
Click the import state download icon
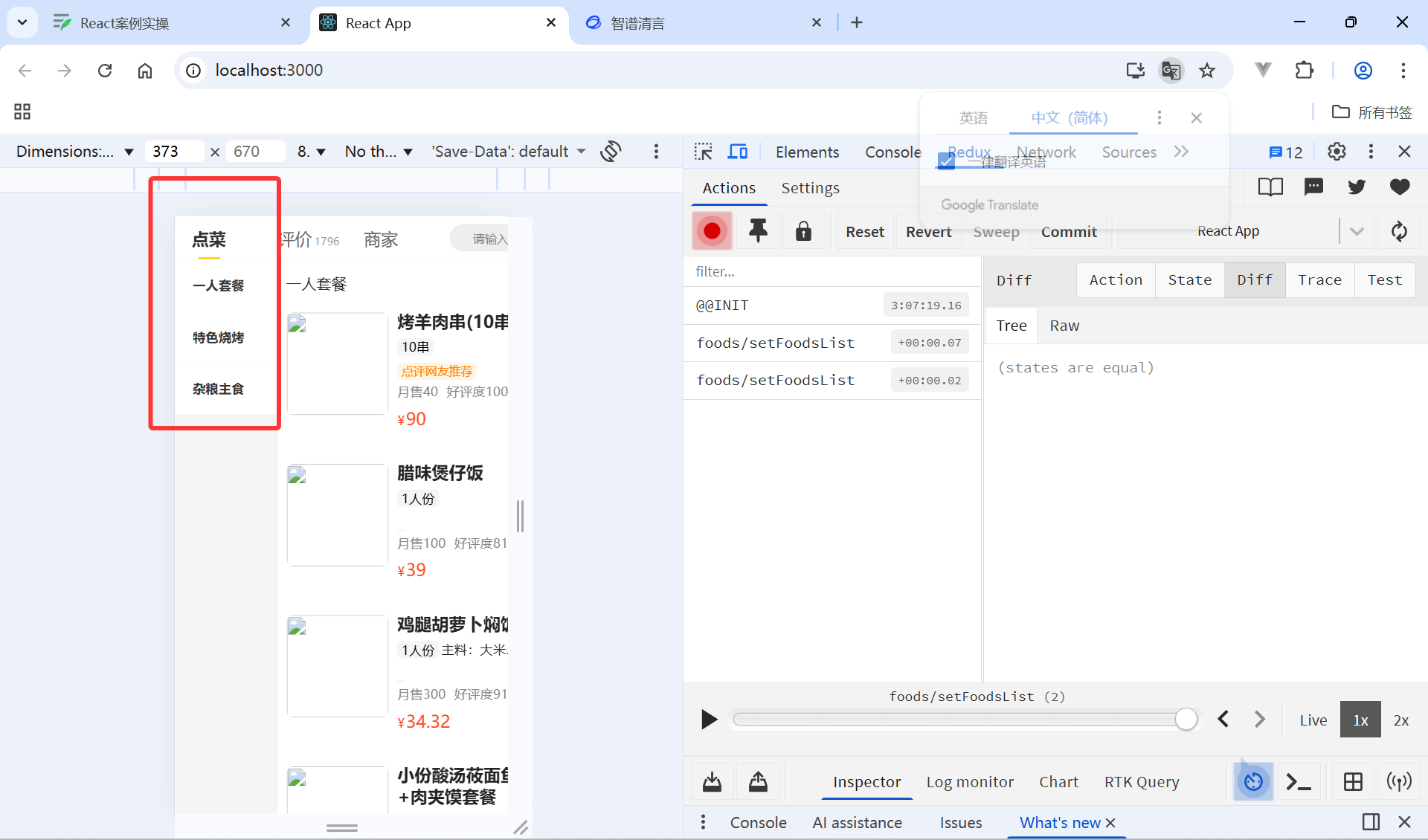point(712,781)
